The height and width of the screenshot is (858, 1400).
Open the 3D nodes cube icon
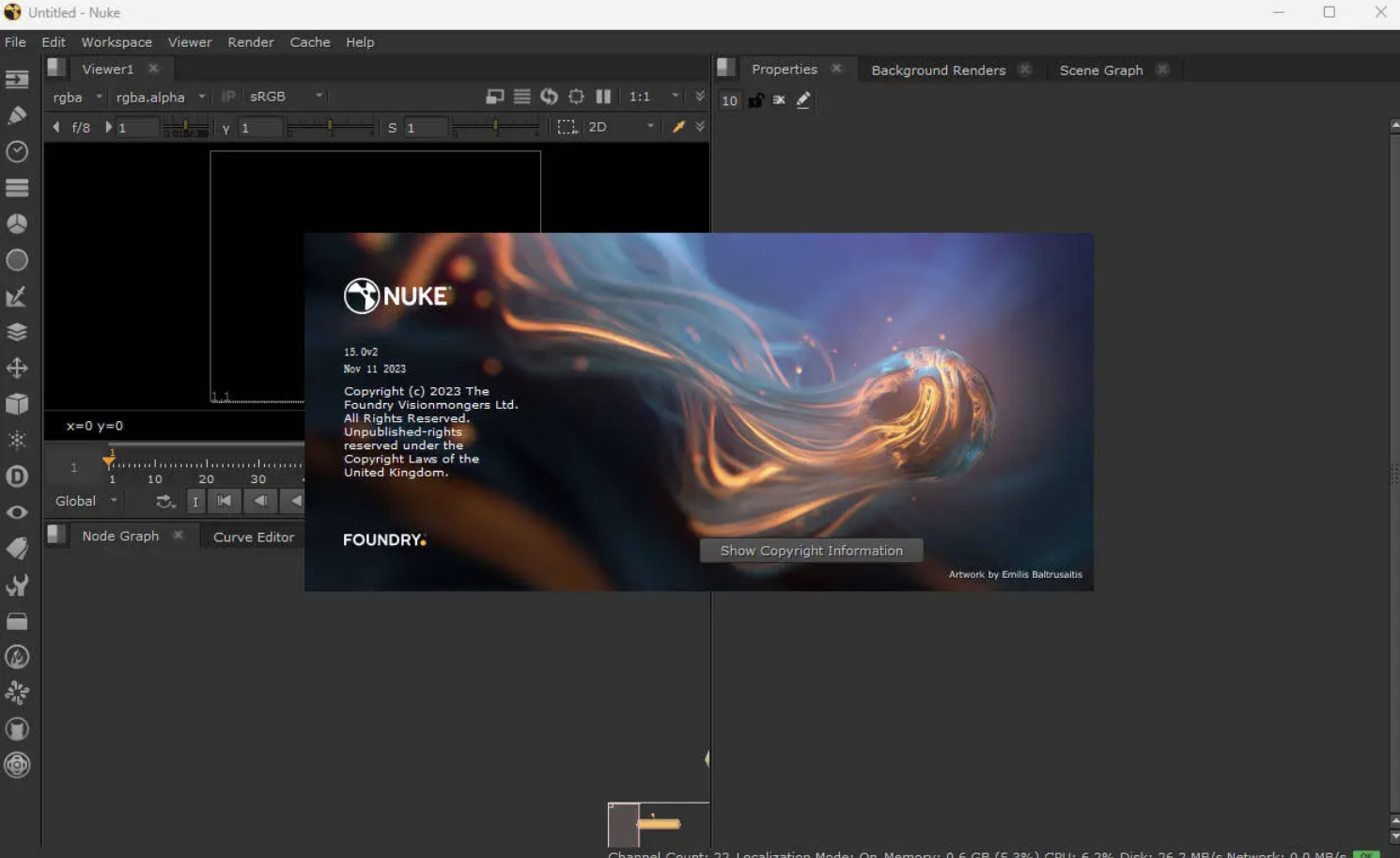click(17, 403)
